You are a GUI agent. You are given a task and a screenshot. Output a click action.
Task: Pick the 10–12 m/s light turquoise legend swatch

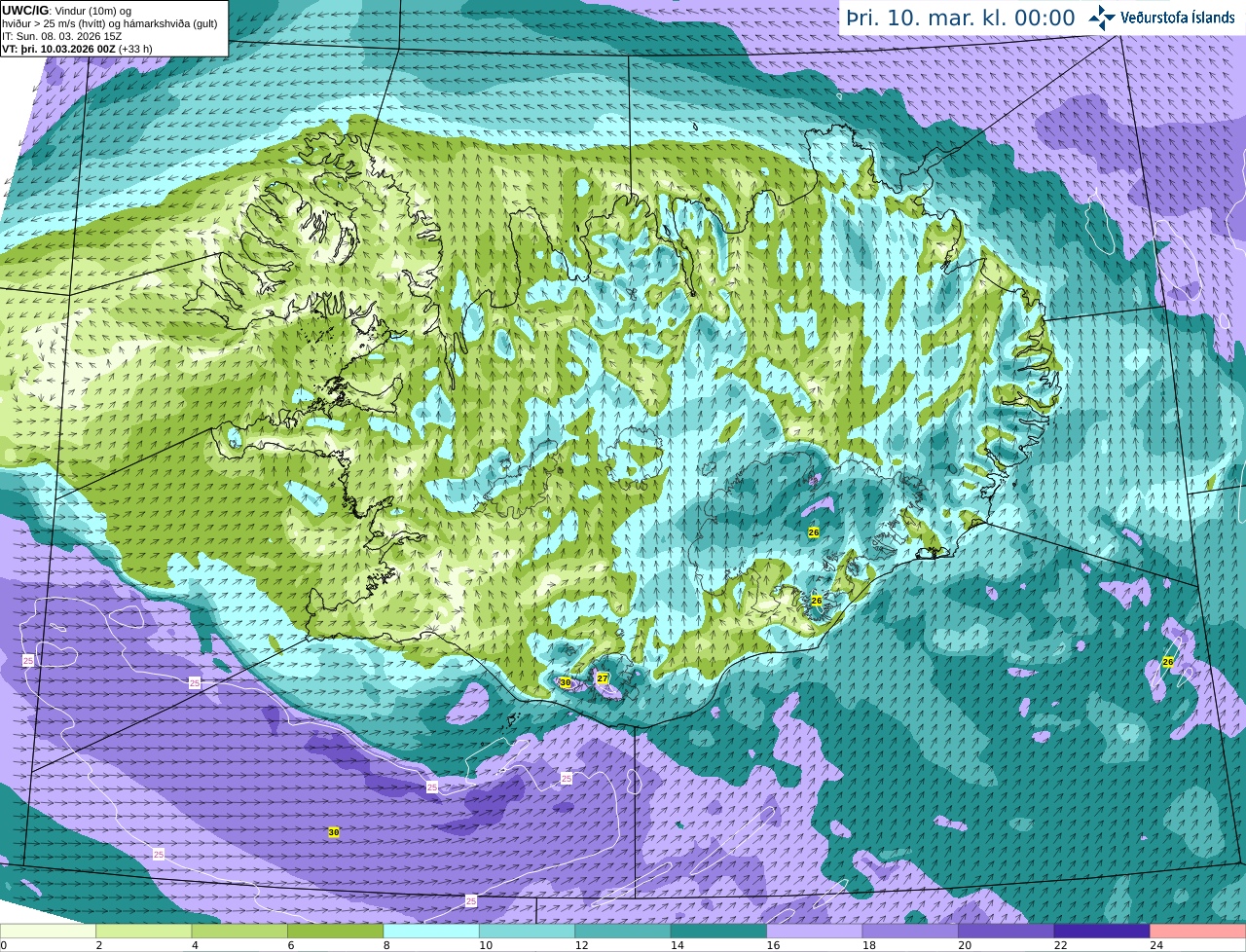(x=527, y=931)
